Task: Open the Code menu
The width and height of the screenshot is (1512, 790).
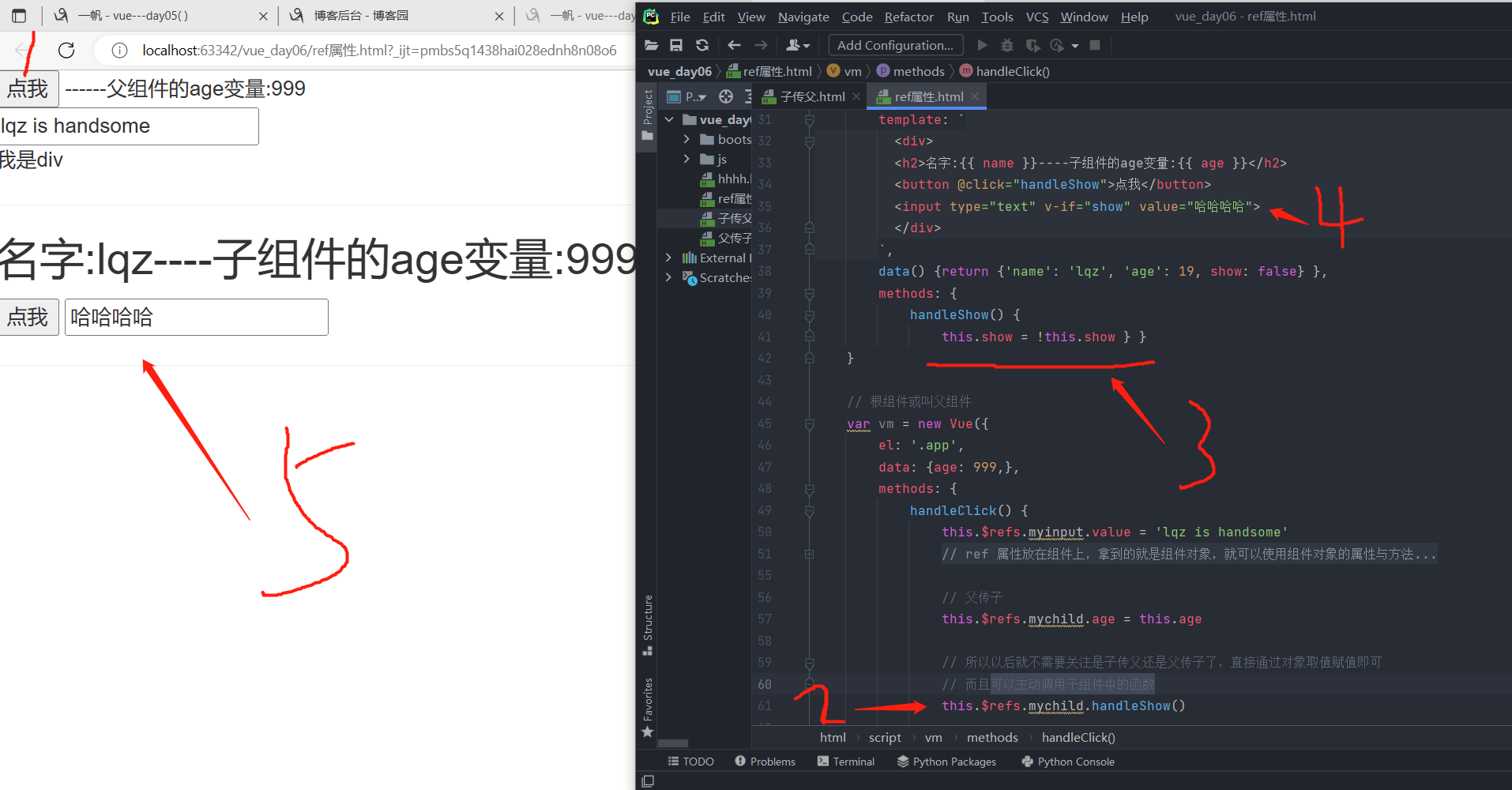Action: click(x=857, y=17)
